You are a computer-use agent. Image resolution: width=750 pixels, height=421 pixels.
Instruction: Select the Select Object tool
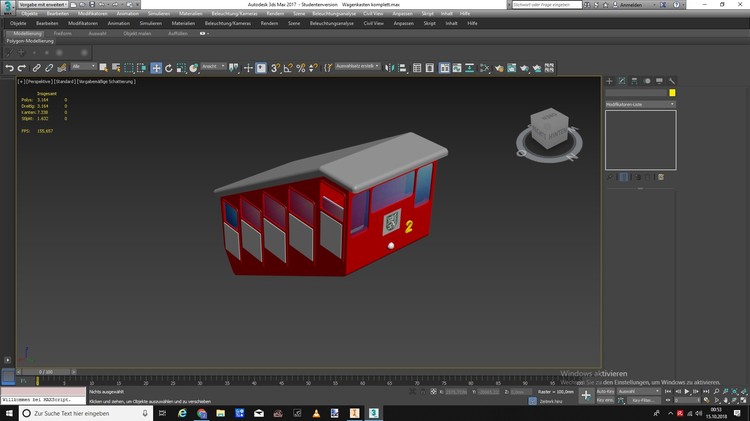(103, 68)
